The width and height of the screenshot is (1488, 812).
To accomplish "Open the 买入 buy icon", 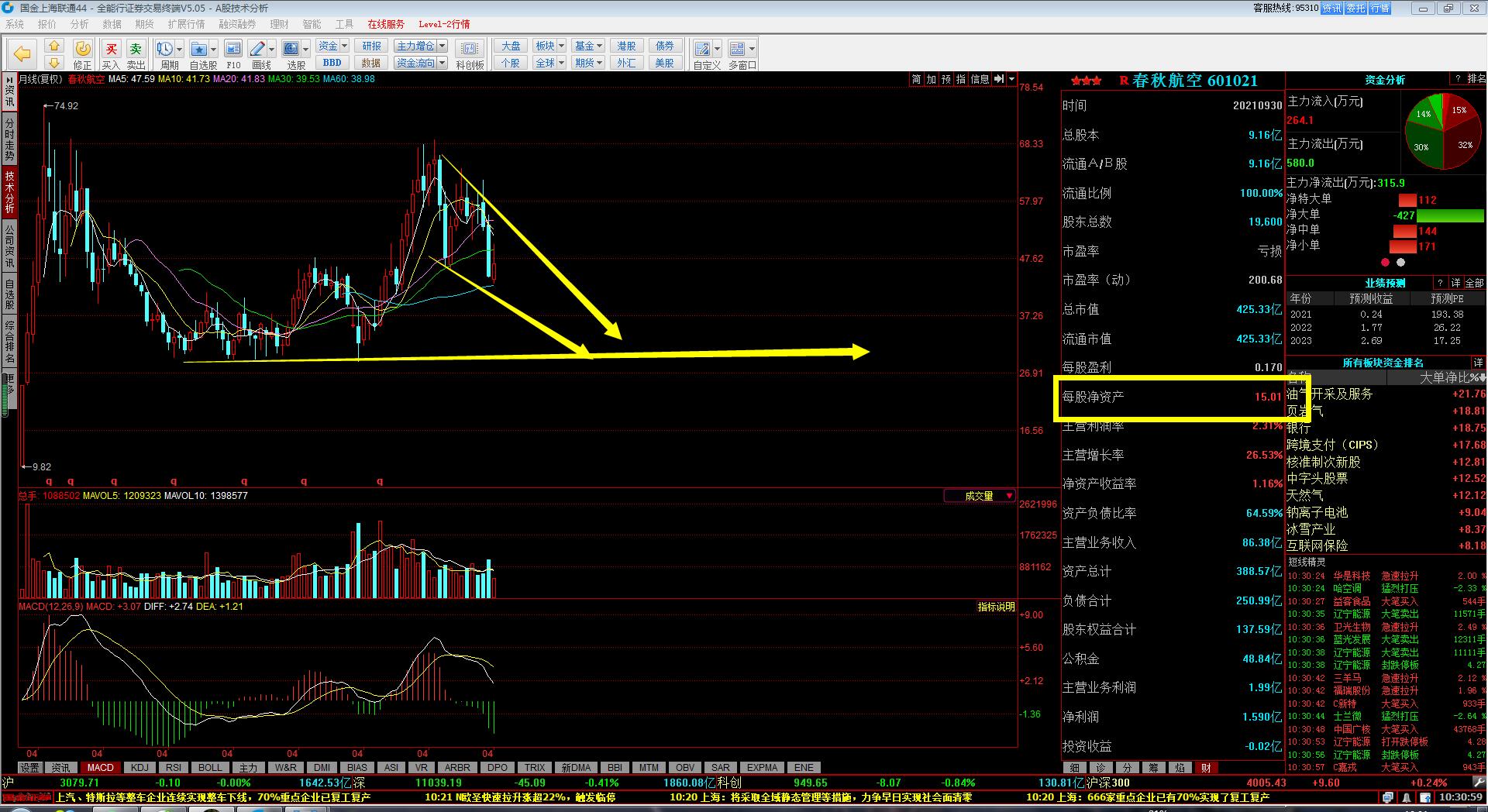I will pyautogui.click(x=111, y=50).
